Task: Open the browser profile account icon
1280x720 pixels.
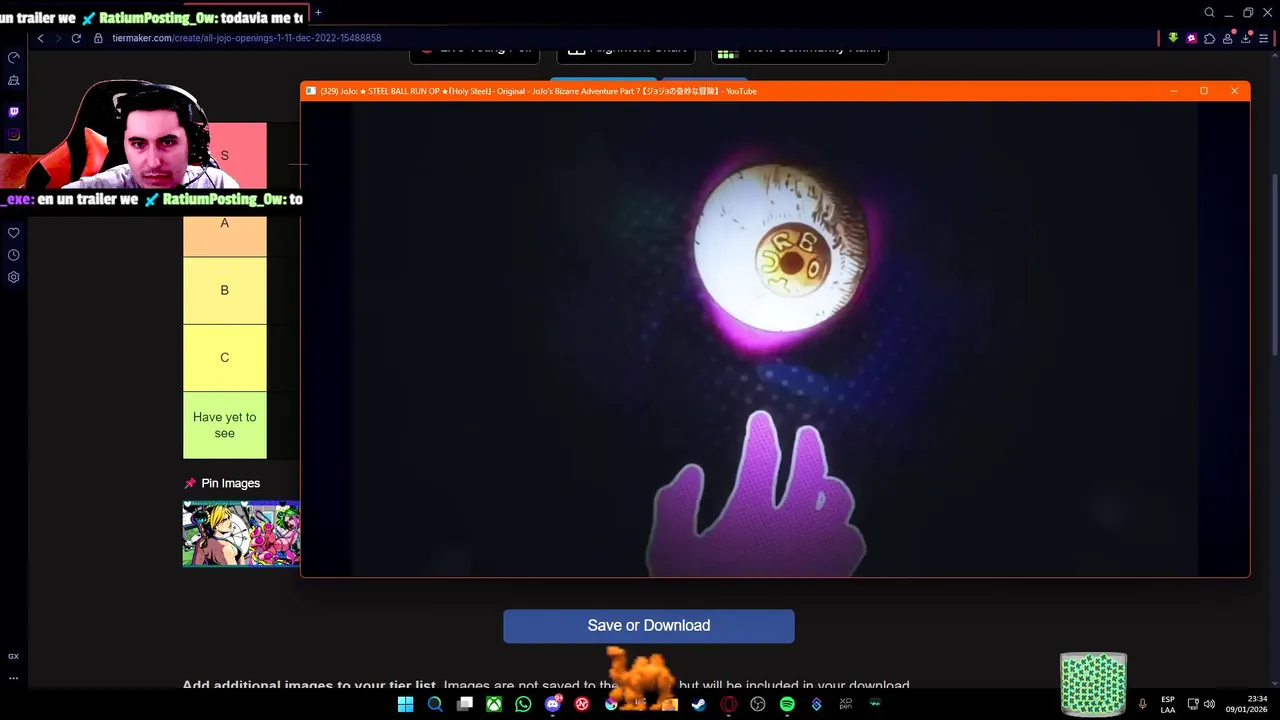Action: point(1229,38)
